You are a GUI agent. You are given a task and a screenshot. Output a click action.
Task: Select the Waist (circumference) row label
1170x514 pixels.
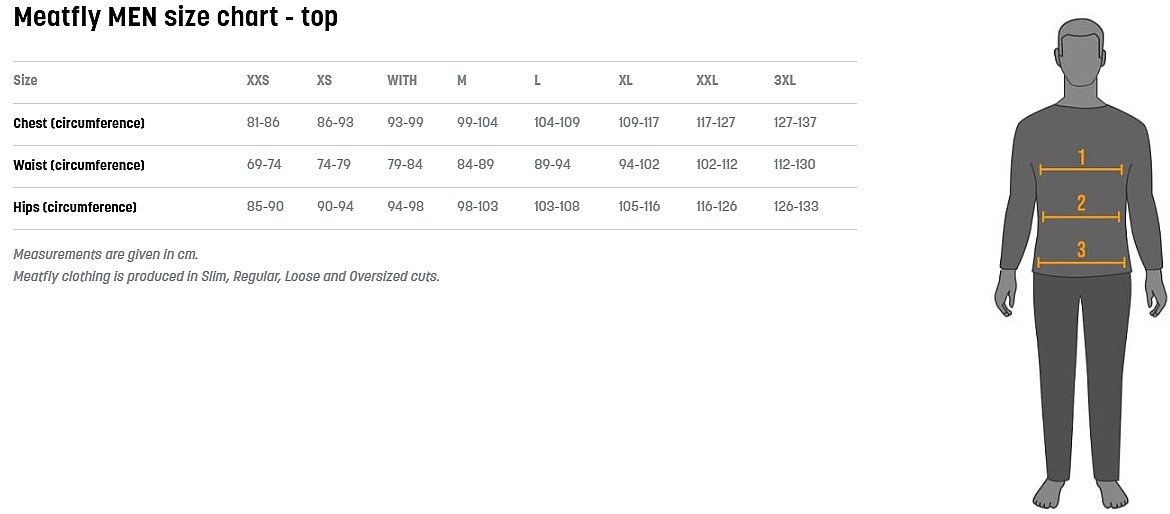tap(79, 165)
